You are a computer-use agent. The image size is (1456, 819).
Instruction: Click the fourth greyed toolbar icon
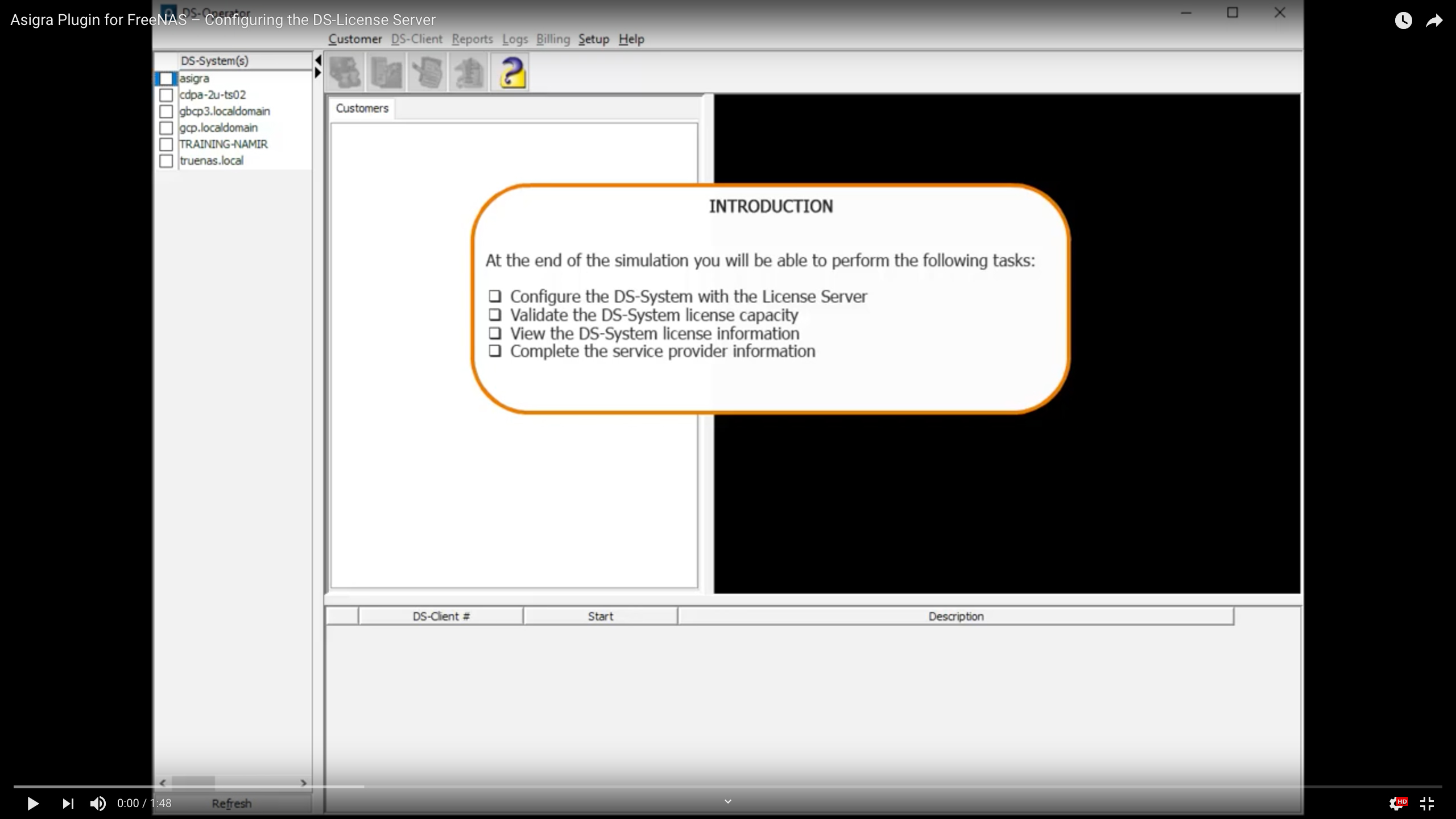[469, 72]
